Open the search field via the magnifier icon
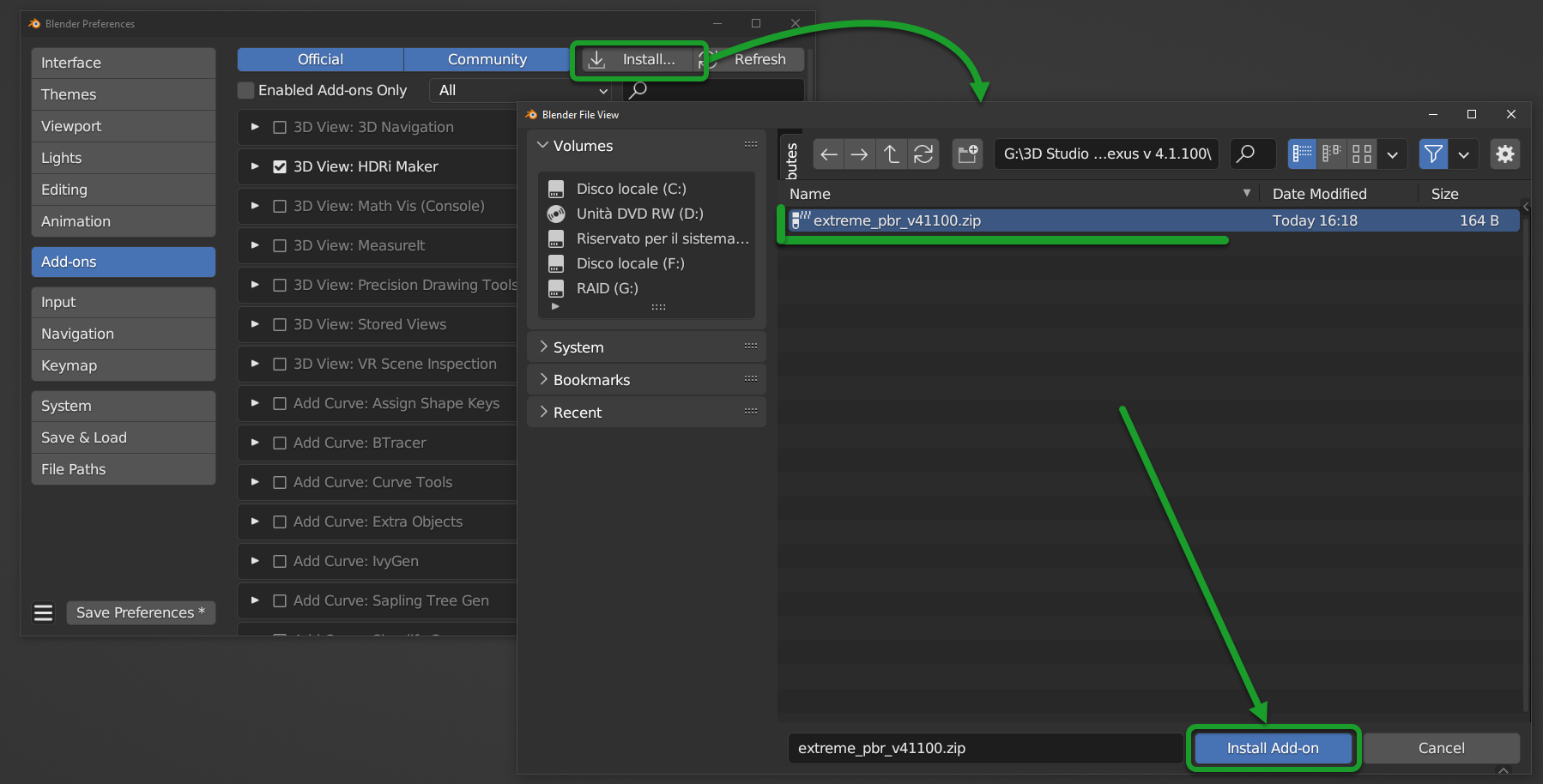 [x=1251, y=154]
